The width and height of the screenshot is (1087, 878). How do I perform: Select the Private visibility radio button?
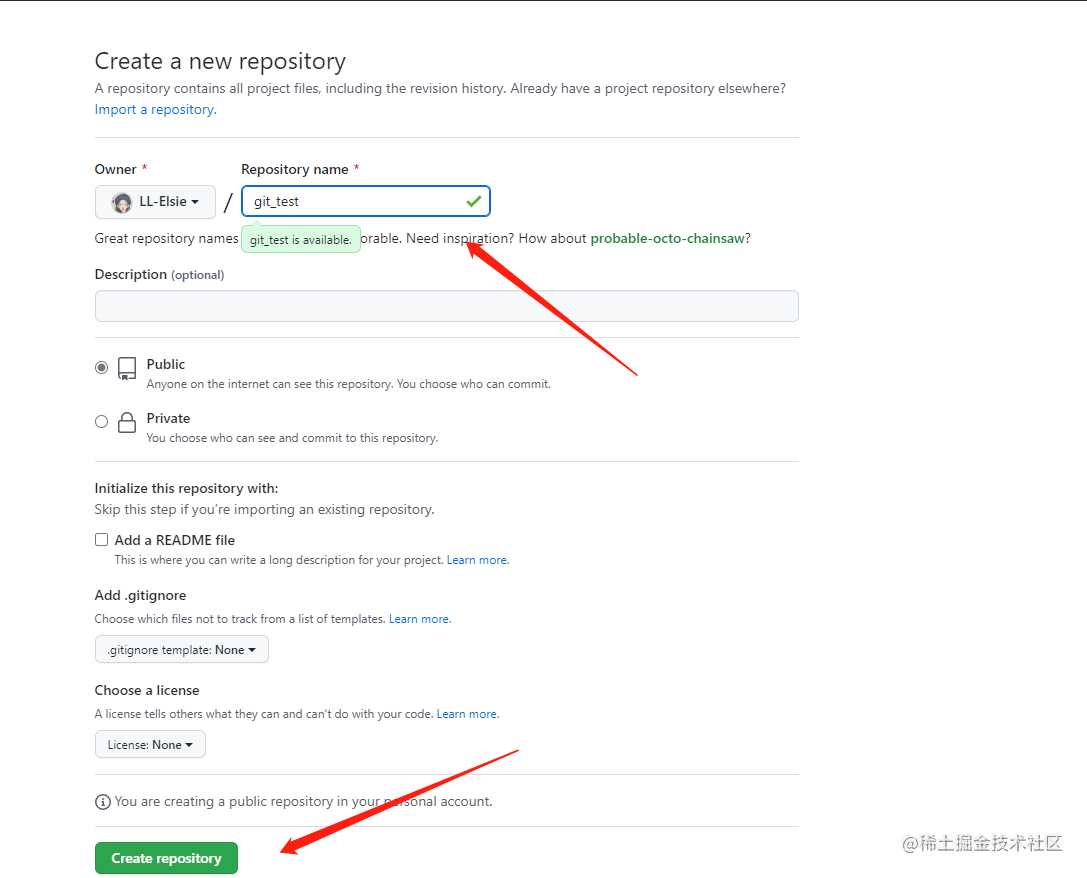point(101,422)
